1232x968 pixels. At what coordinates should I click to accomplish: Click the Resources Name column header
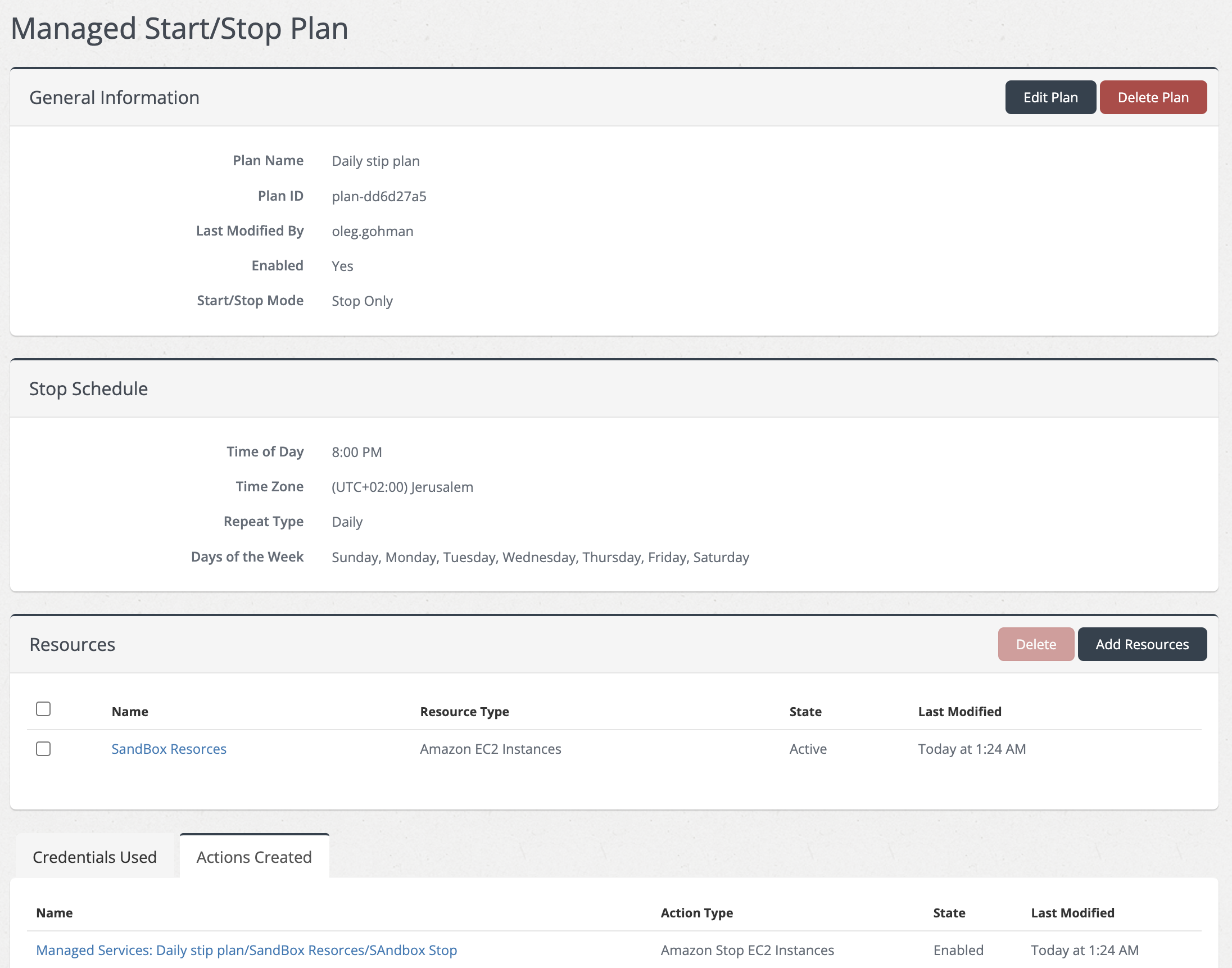click(x=130, y=712)
